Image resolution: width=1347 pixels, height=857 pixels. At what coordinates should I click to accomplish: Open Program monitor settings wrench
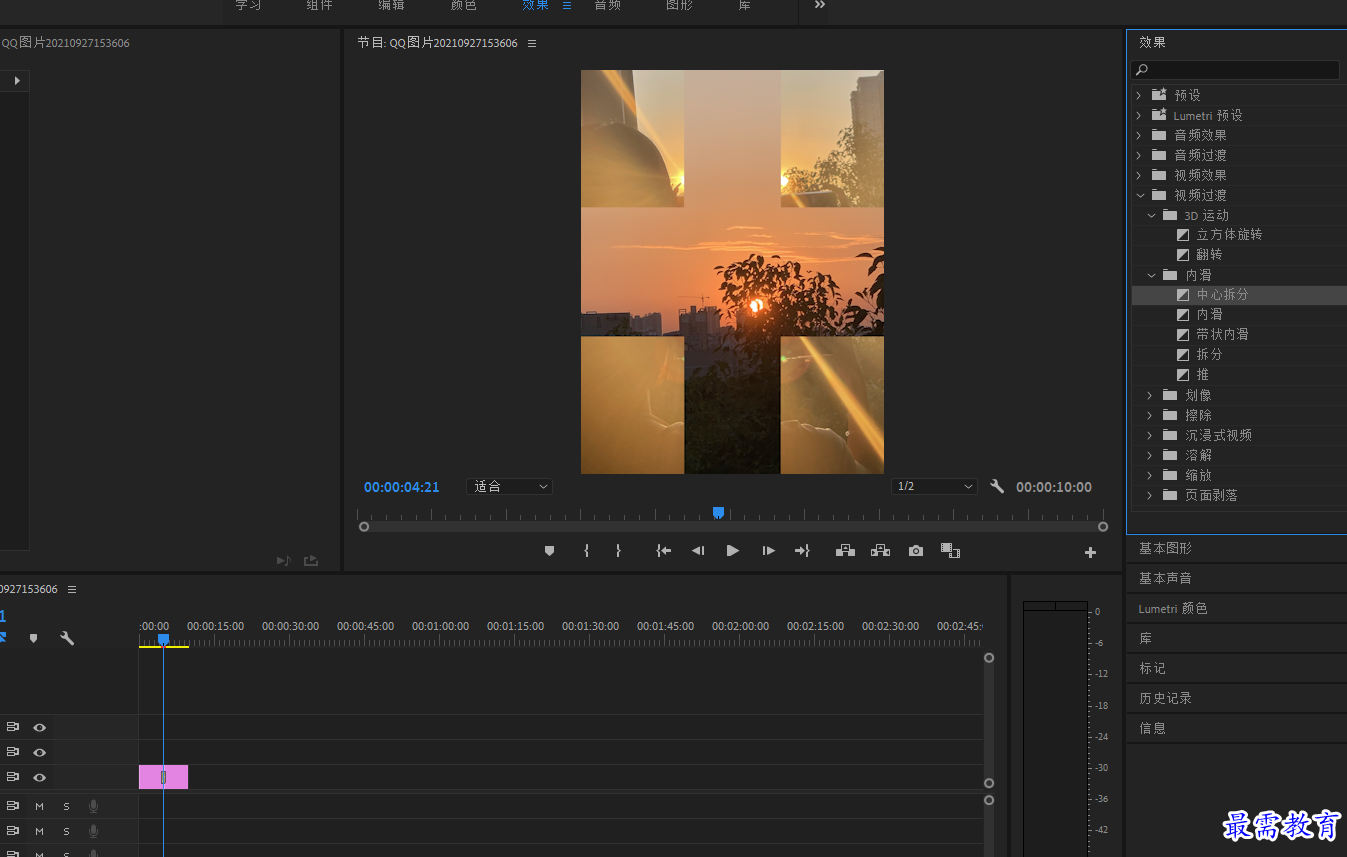coord(997,487)
